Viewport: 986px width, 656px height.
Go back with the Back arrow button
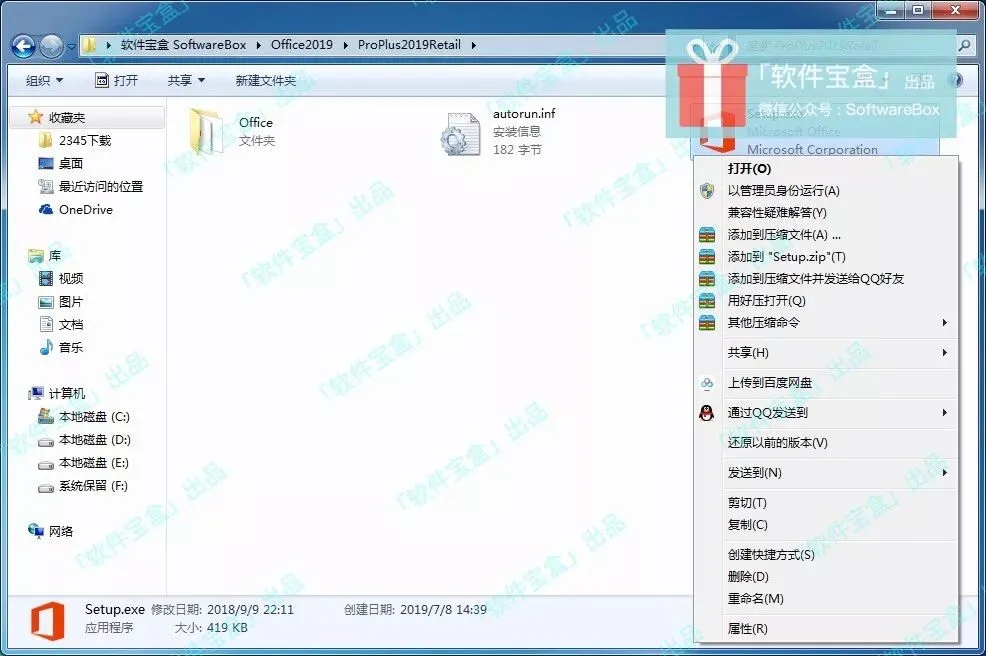[23, 46]
